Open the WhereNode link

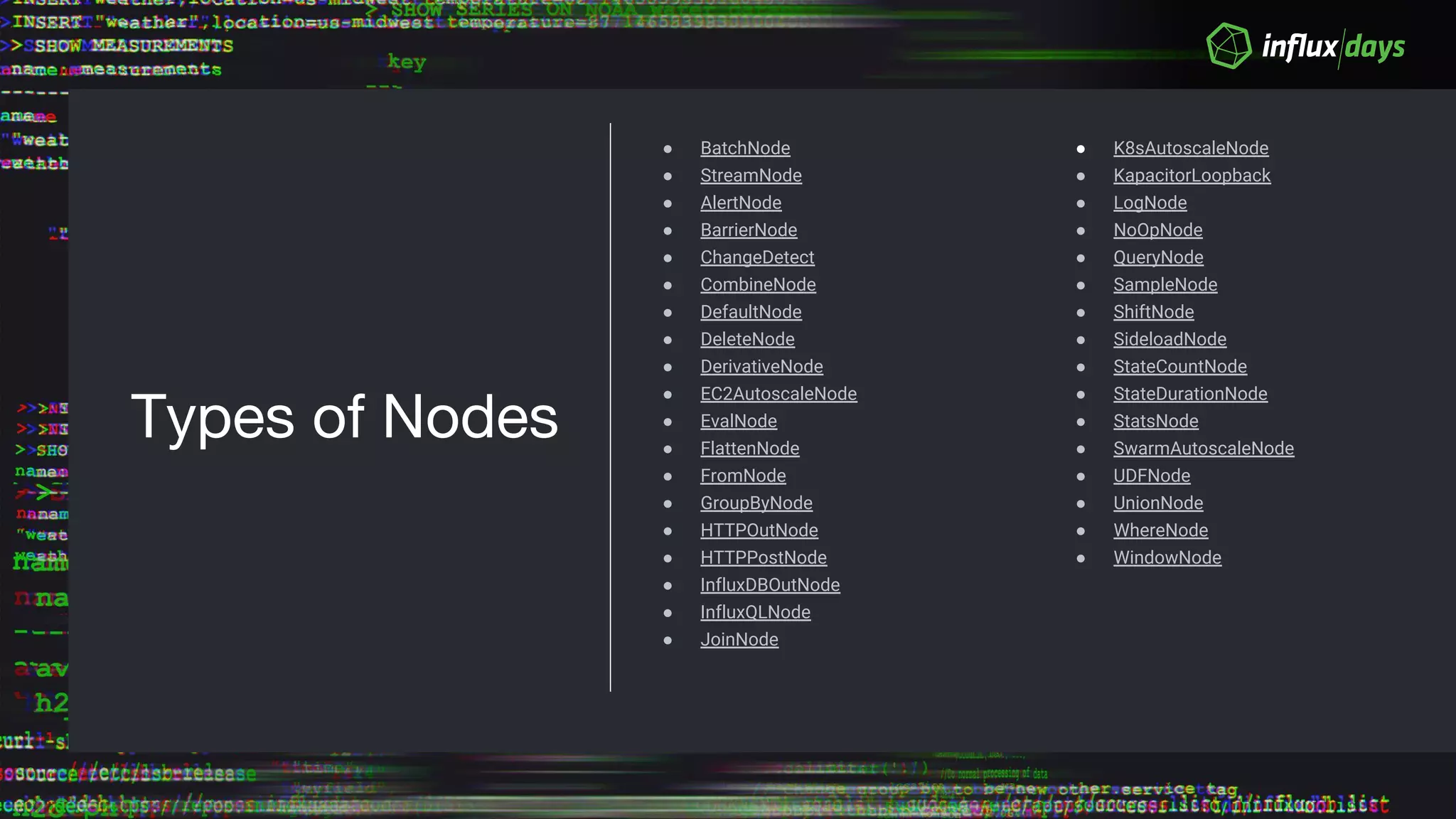pyautogui.click(x=1160, y=530)
